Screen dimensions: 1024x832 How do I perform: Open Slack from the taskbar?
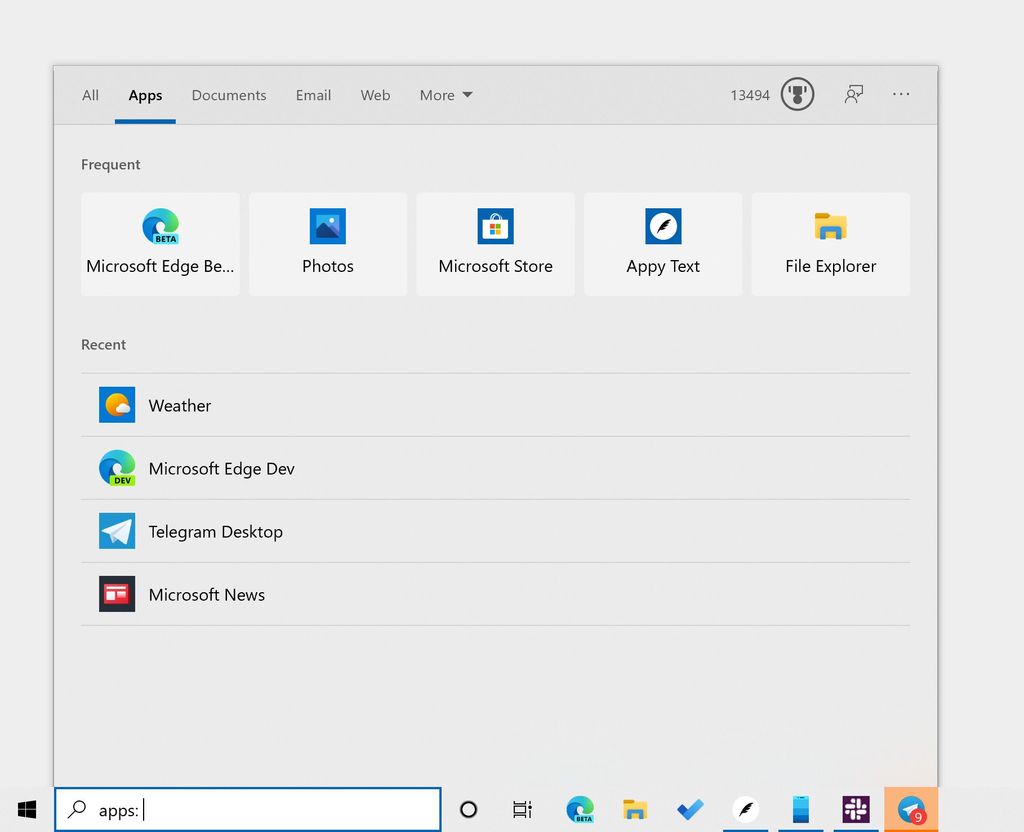(x=855, y=810)
